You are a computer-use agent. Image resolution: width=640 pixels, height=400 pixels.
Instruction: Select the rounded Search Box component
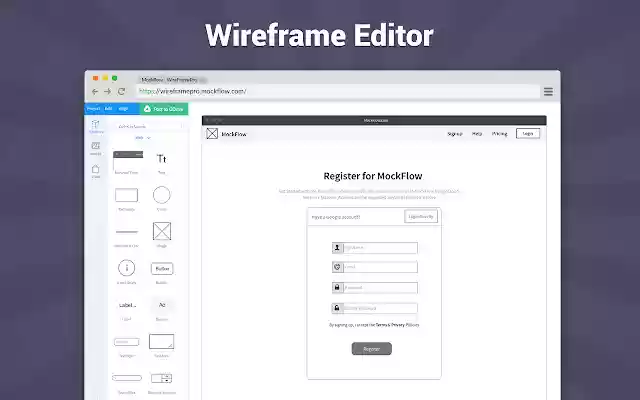[x=127, y=382]
